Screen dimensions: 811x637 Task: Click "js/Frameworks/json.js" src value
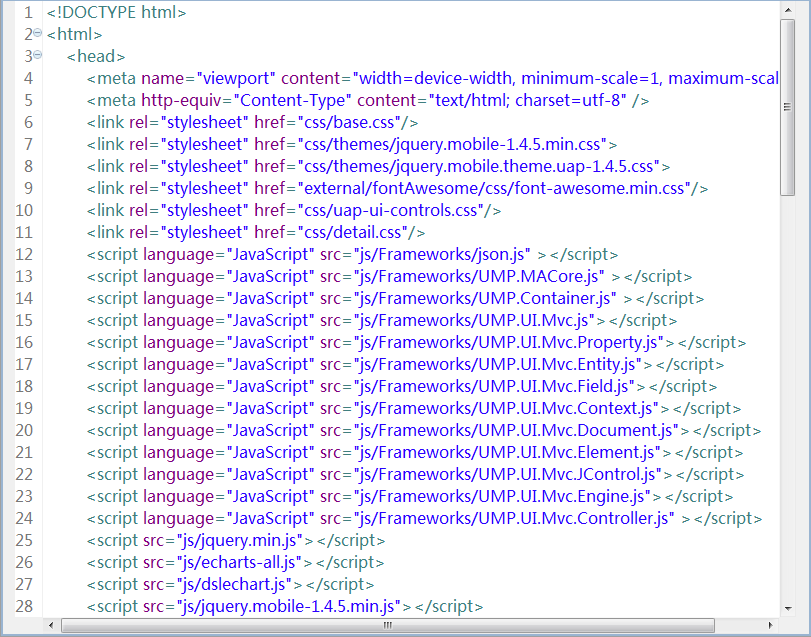(x=442, y=254)
